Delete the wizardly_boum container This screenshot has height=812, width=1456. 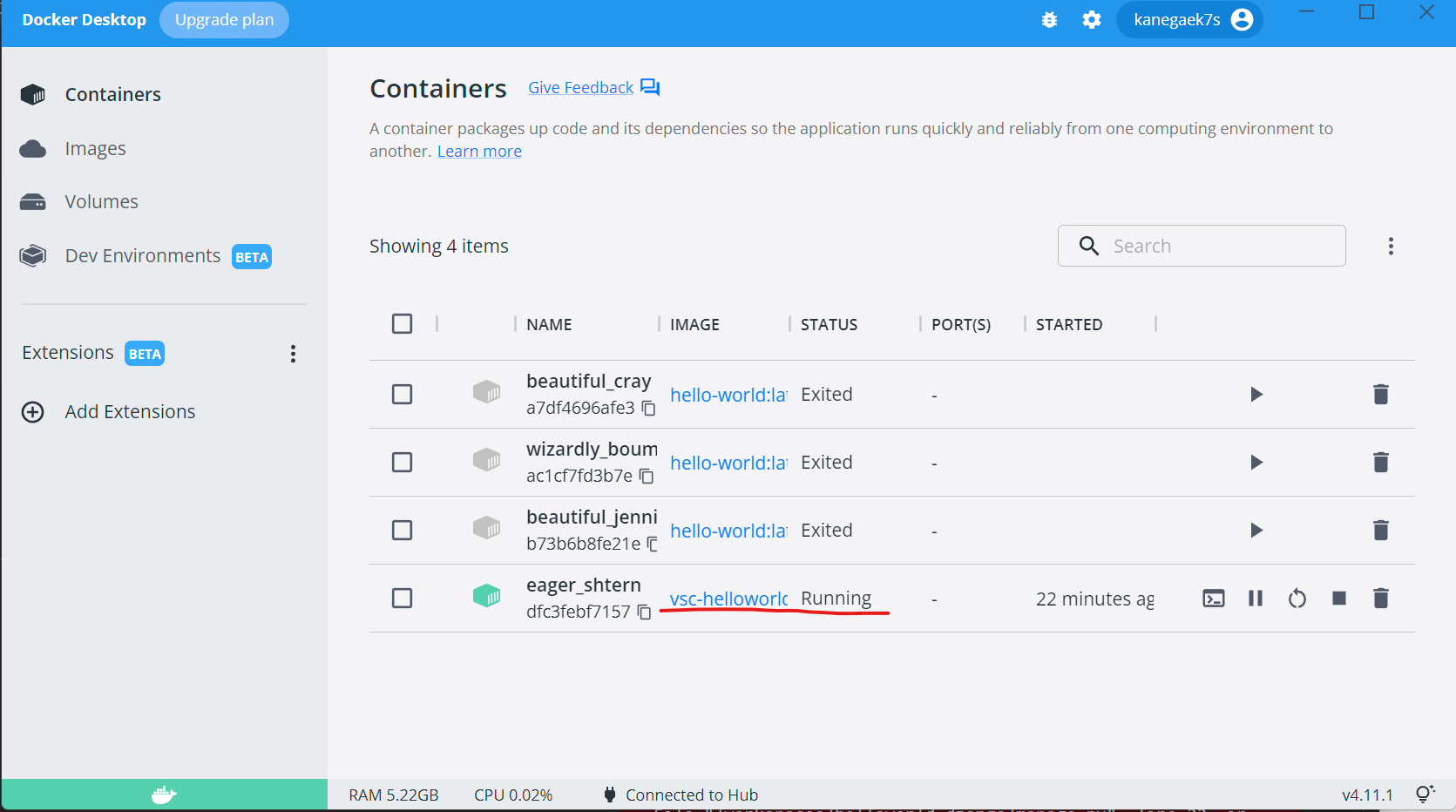coord(1381,463)
